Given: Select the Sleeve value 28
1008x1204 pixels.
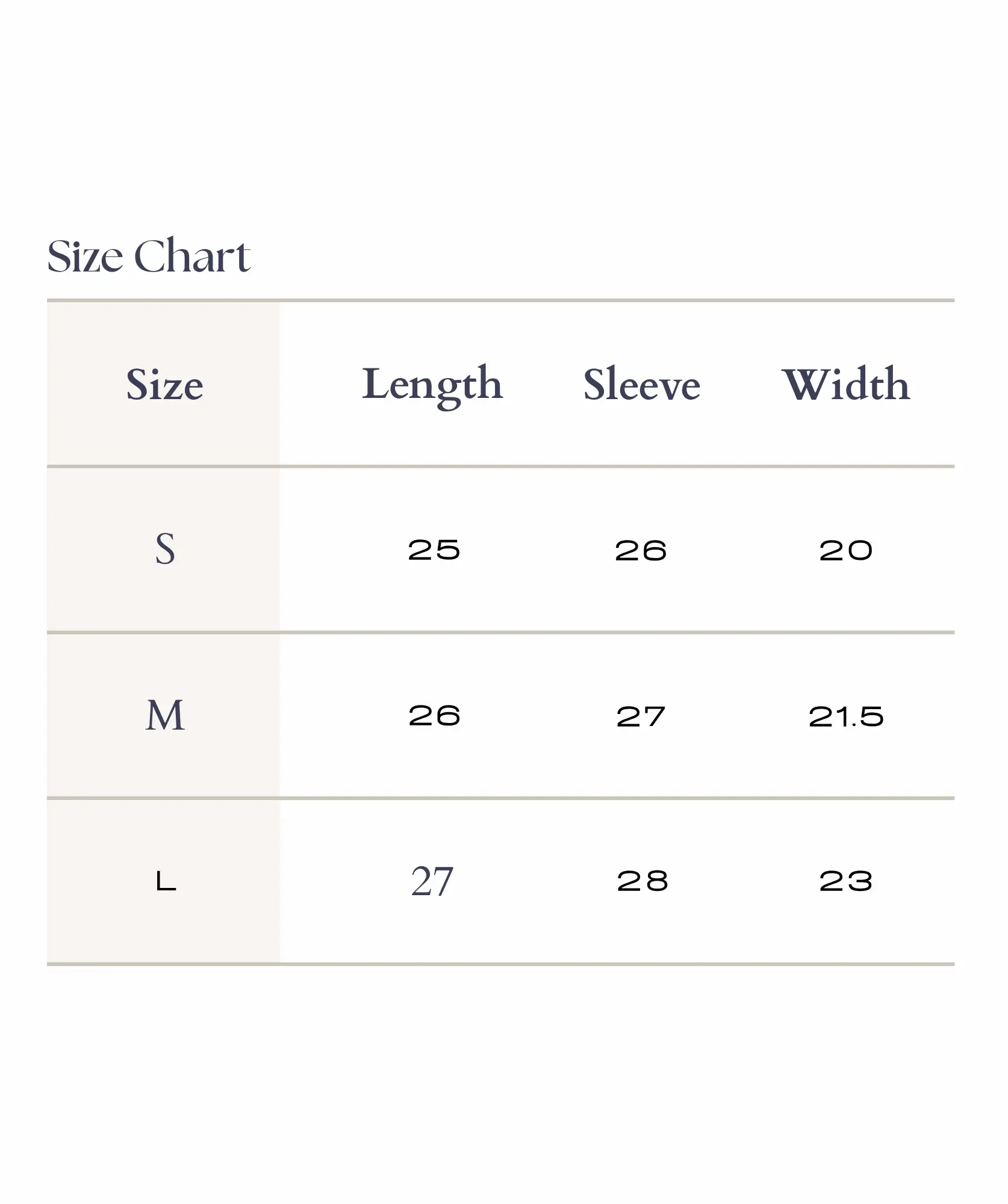Looking at the screenshot, I should tap(642, 882).
